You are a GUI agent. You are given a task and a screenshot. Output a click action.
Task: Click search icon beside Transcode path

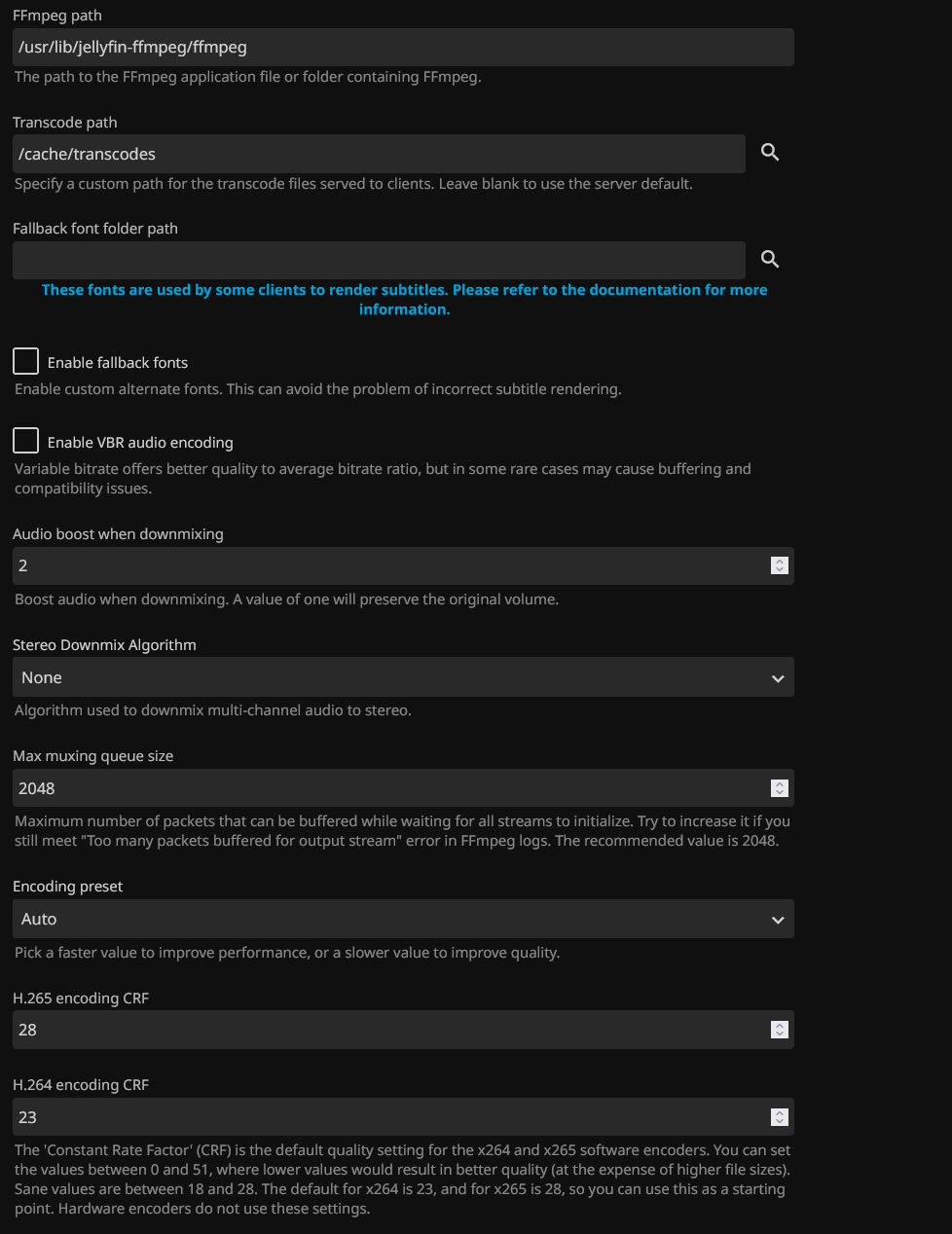[x=770, y=153]
